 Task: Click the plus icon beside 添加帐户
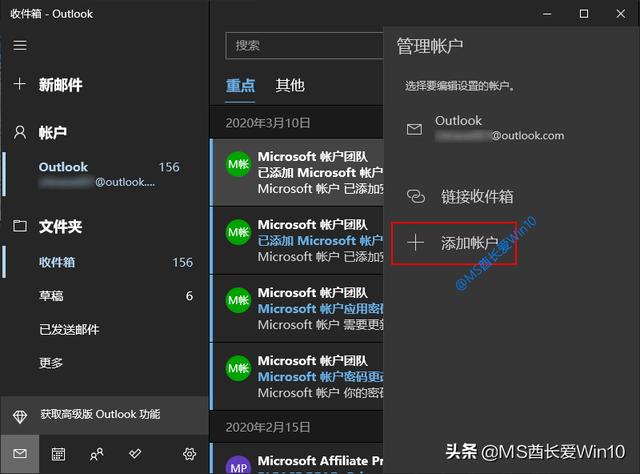coord(416,243)
